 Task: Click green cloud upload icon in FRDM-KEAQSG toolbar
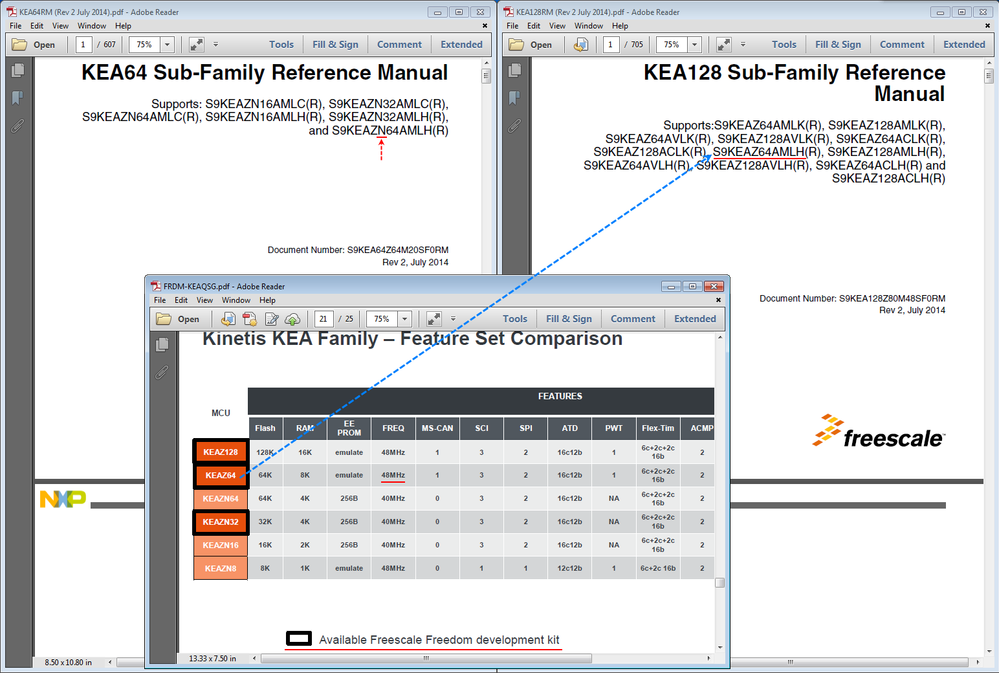(292, 319)
